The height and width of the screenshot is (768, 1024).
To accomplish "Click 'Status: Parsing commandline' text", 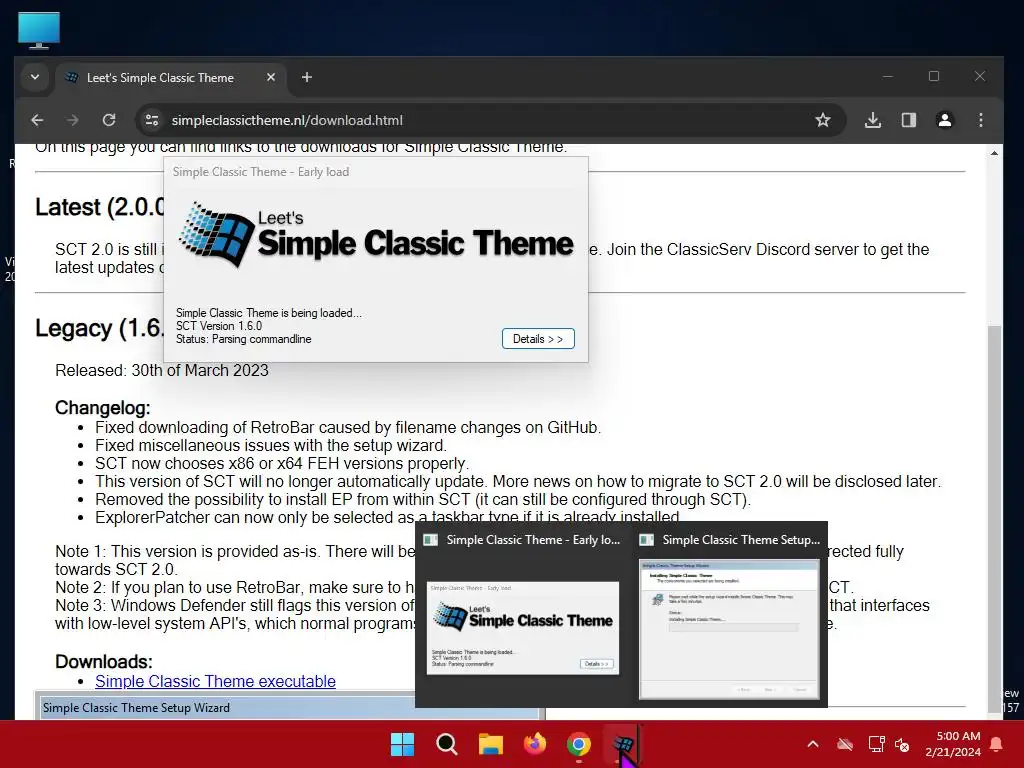I will tap(244, 339).
